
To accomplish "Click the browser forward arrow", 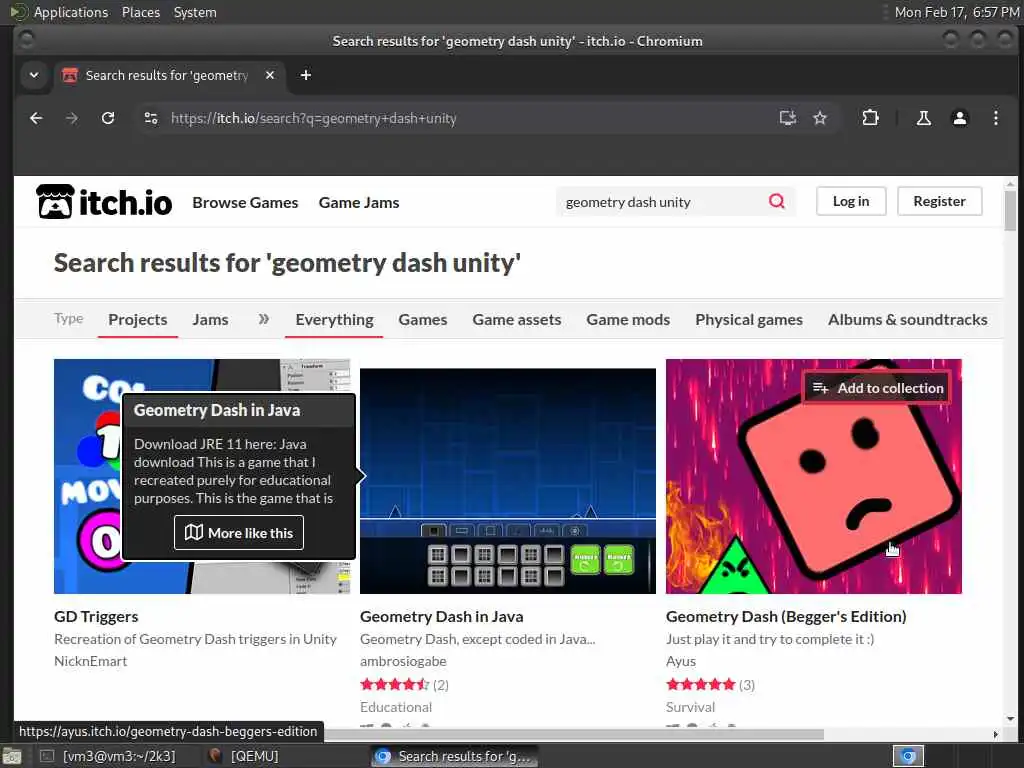I will click(x=72, y=118).
